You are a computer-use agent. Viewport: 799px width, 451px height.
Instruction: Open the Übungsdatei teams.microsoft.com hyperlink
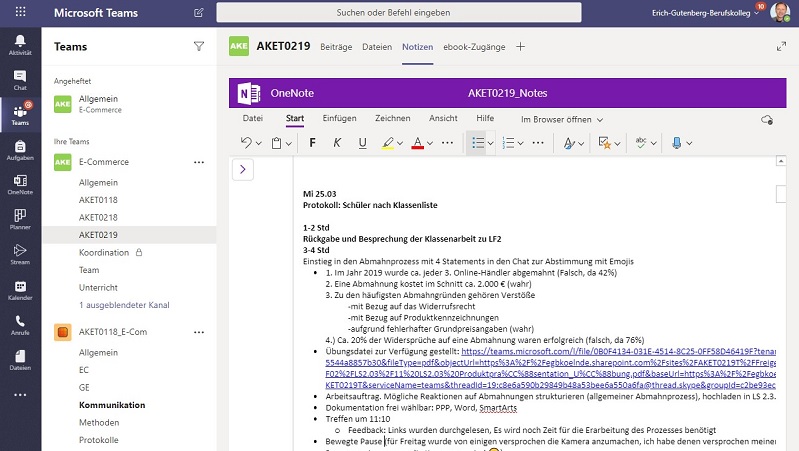550,368
